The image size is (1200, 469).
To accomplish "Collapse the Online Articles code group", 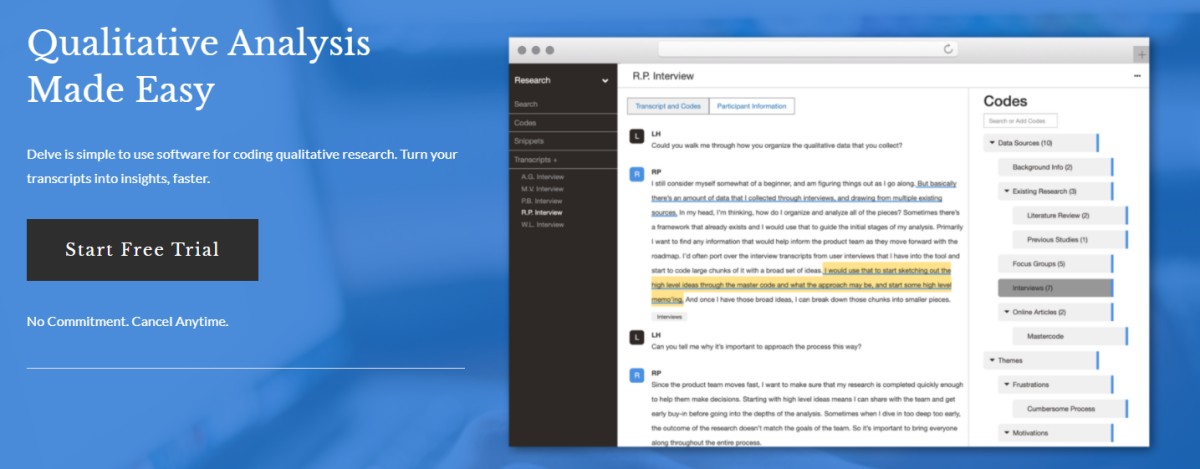I will point(1006,312).
